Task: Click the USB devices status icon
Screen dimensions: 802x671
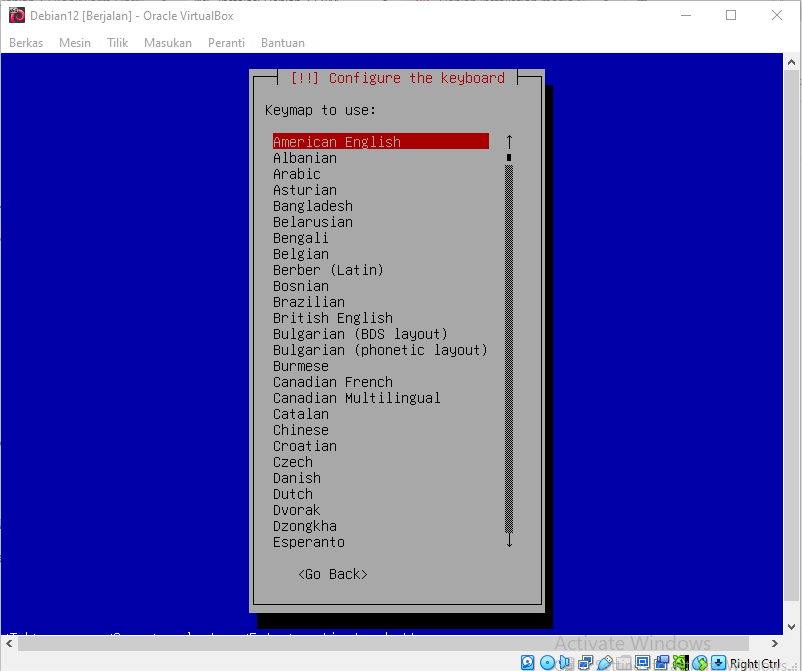Action: point(605,663)
